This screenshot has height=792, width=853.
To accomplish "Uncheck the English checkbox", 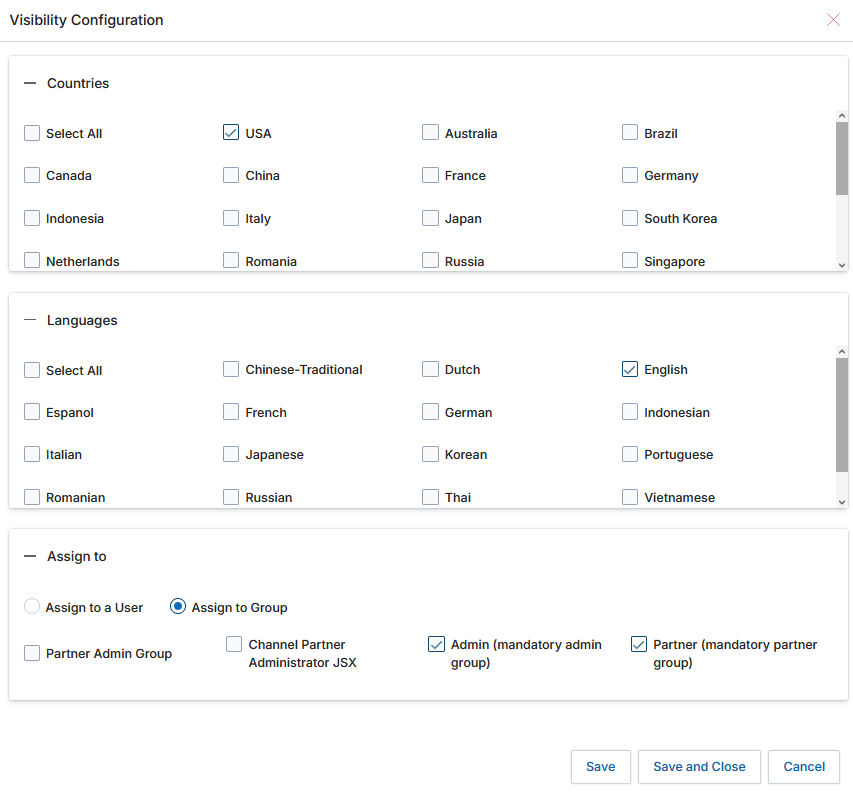I will (x=630, y=369).
